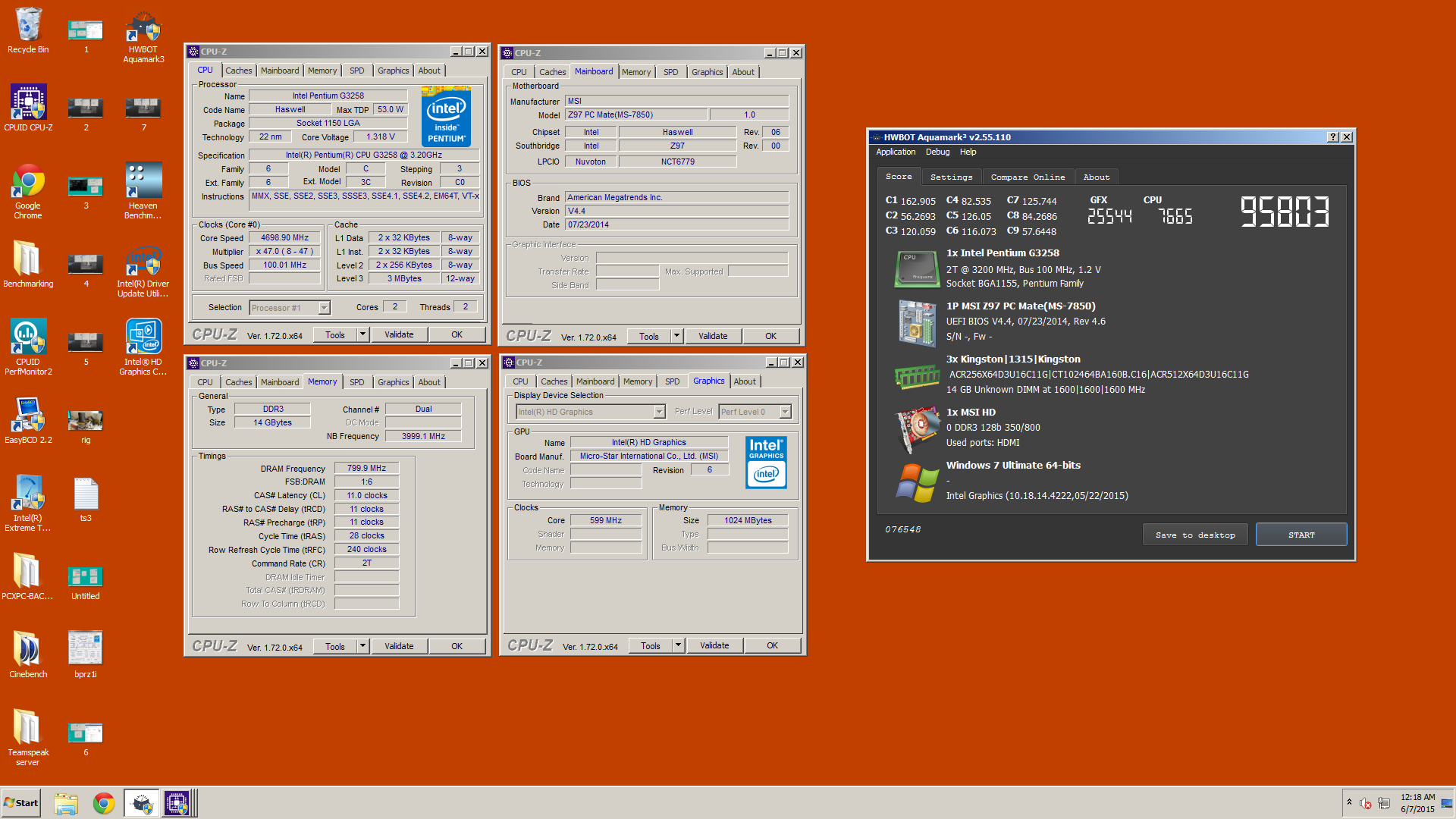Image resolution: width=1456 pixels, height=819 pixels.
Task: Expand Tools dropdown arrow in Graphics window
Action: pyautogui.click(x=678, y=645)
